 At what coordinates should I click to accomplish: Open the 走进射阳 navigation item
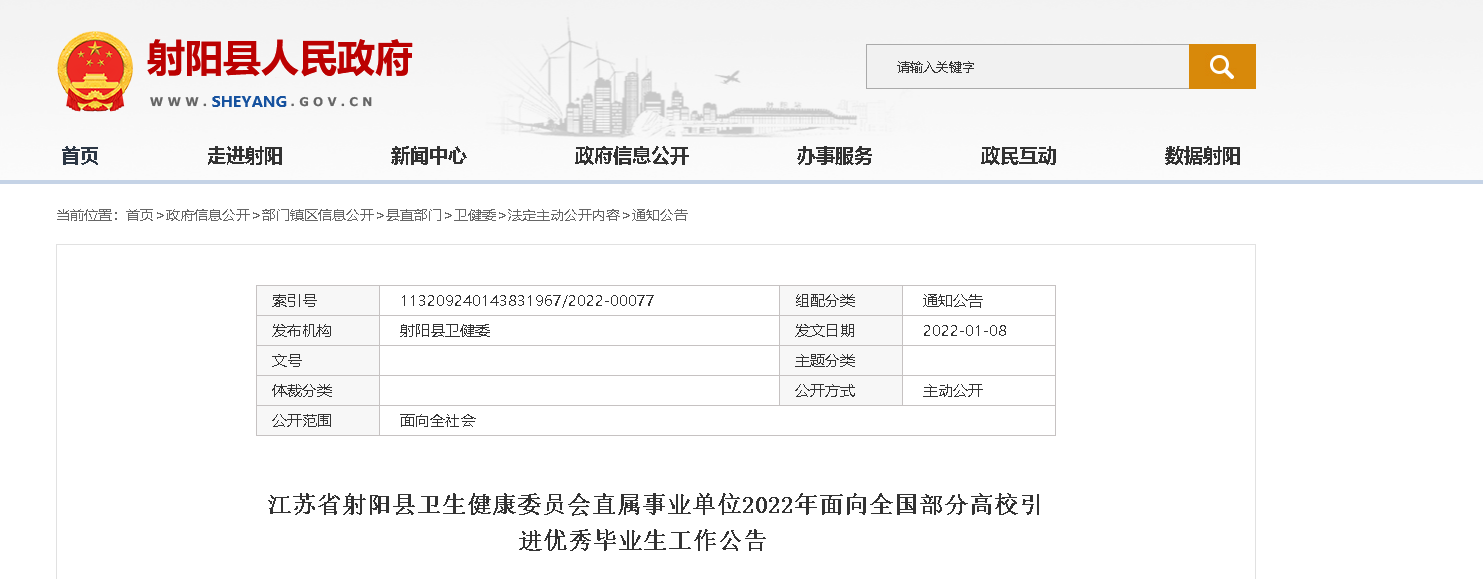pos(245,156)
